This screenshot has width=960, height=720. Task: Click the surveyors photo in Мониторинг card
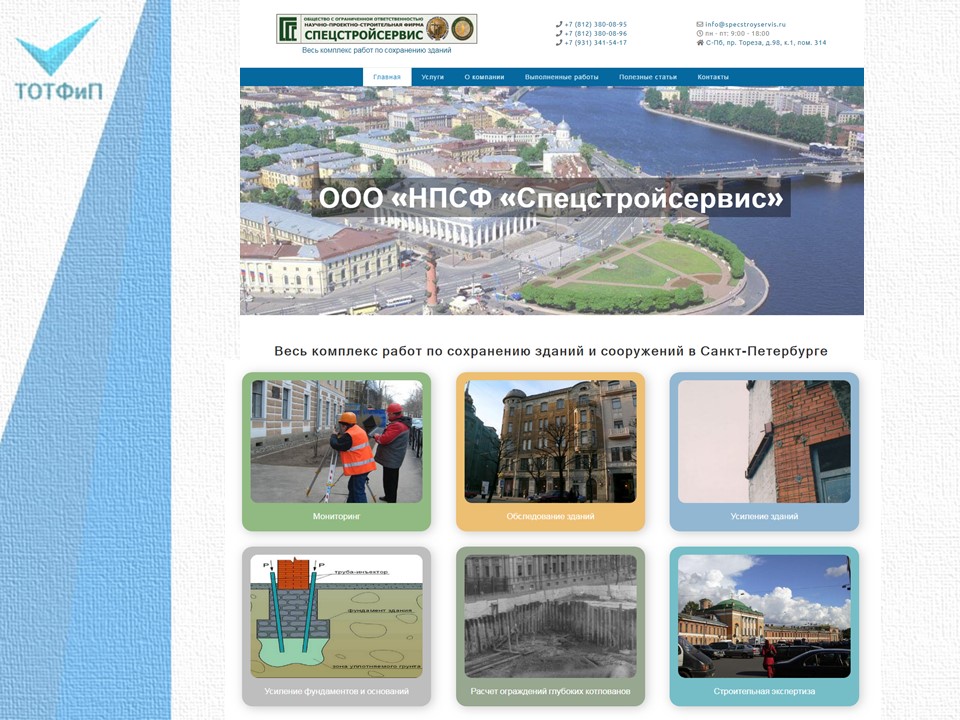coord(336,441)
